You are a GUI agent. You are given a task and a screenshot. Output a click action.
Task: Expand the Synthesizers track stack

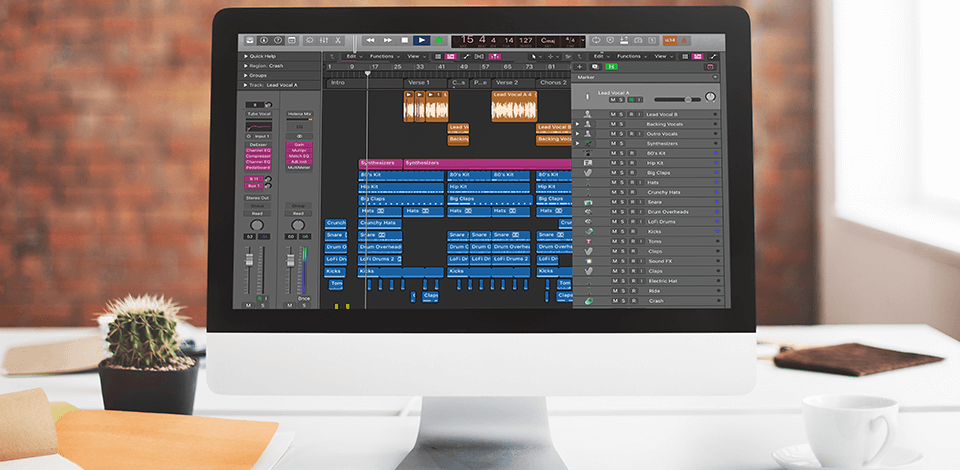pyautogui.click(x=577, y=143)
